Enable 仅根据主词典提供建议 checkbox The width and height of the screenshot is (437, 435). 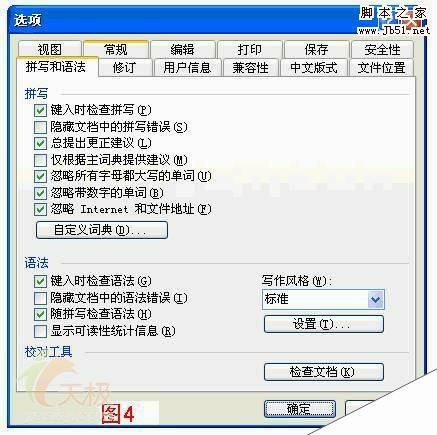(40, 160)
